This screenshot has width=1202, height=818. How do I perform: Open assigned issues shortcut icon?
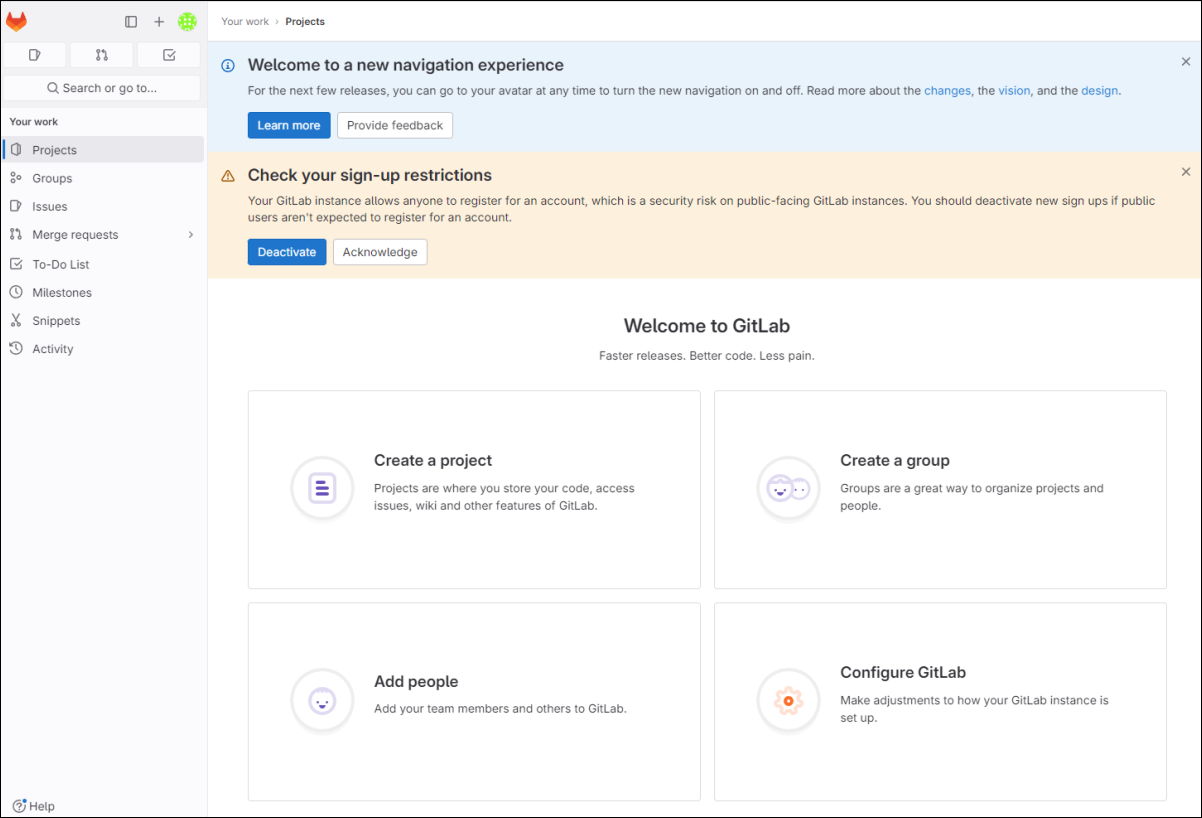35,55
